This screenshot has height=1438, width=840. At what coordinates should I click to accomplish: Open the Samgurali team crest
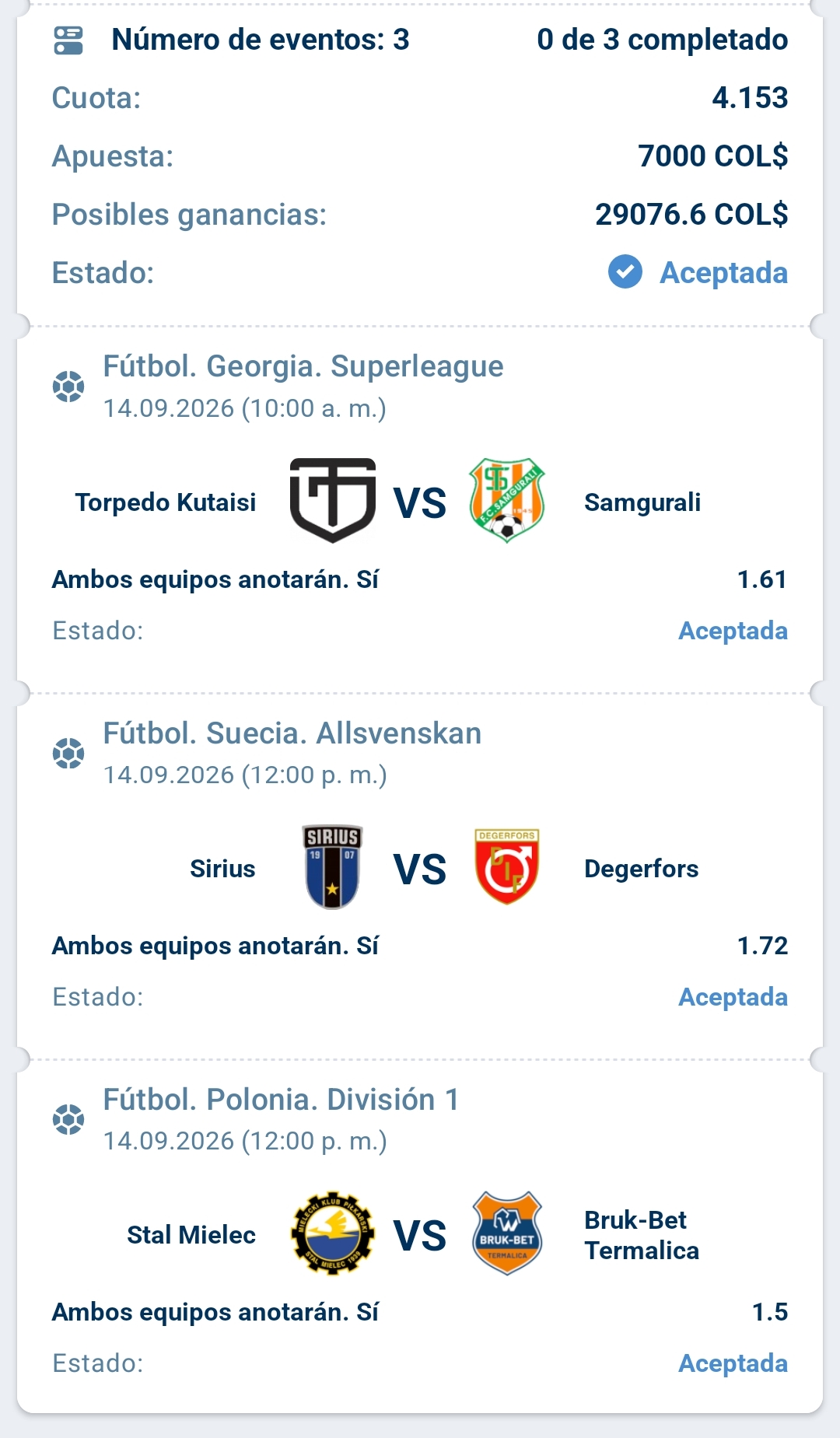pos(507,500)
